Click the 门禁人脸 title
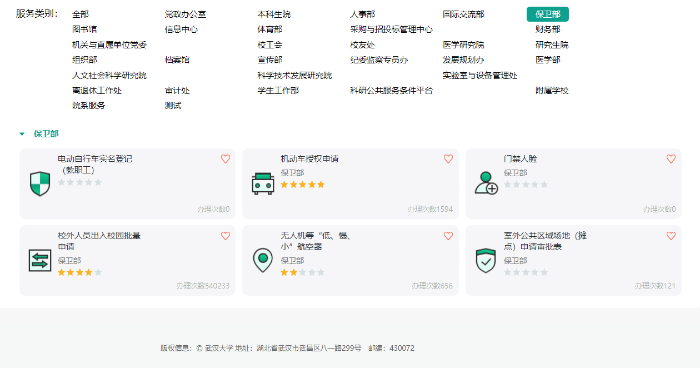 point(520,159)
